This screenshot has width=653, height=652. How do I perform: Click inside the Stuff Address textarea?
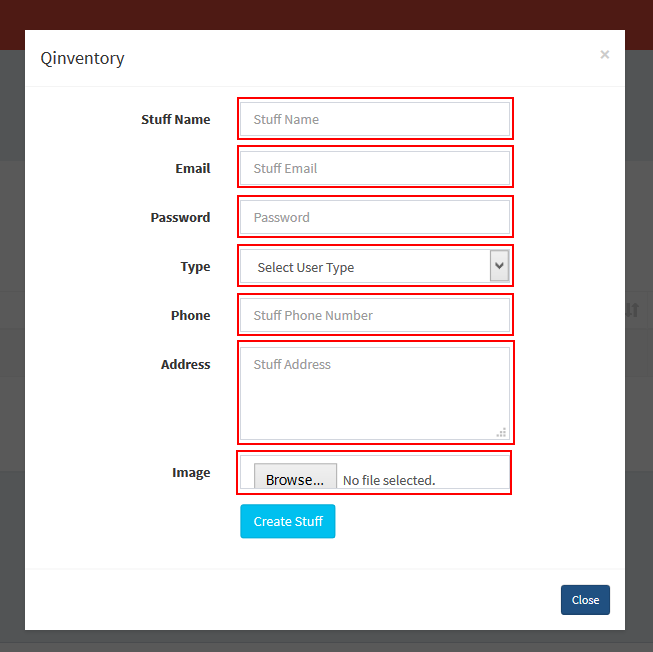point(375,393)
